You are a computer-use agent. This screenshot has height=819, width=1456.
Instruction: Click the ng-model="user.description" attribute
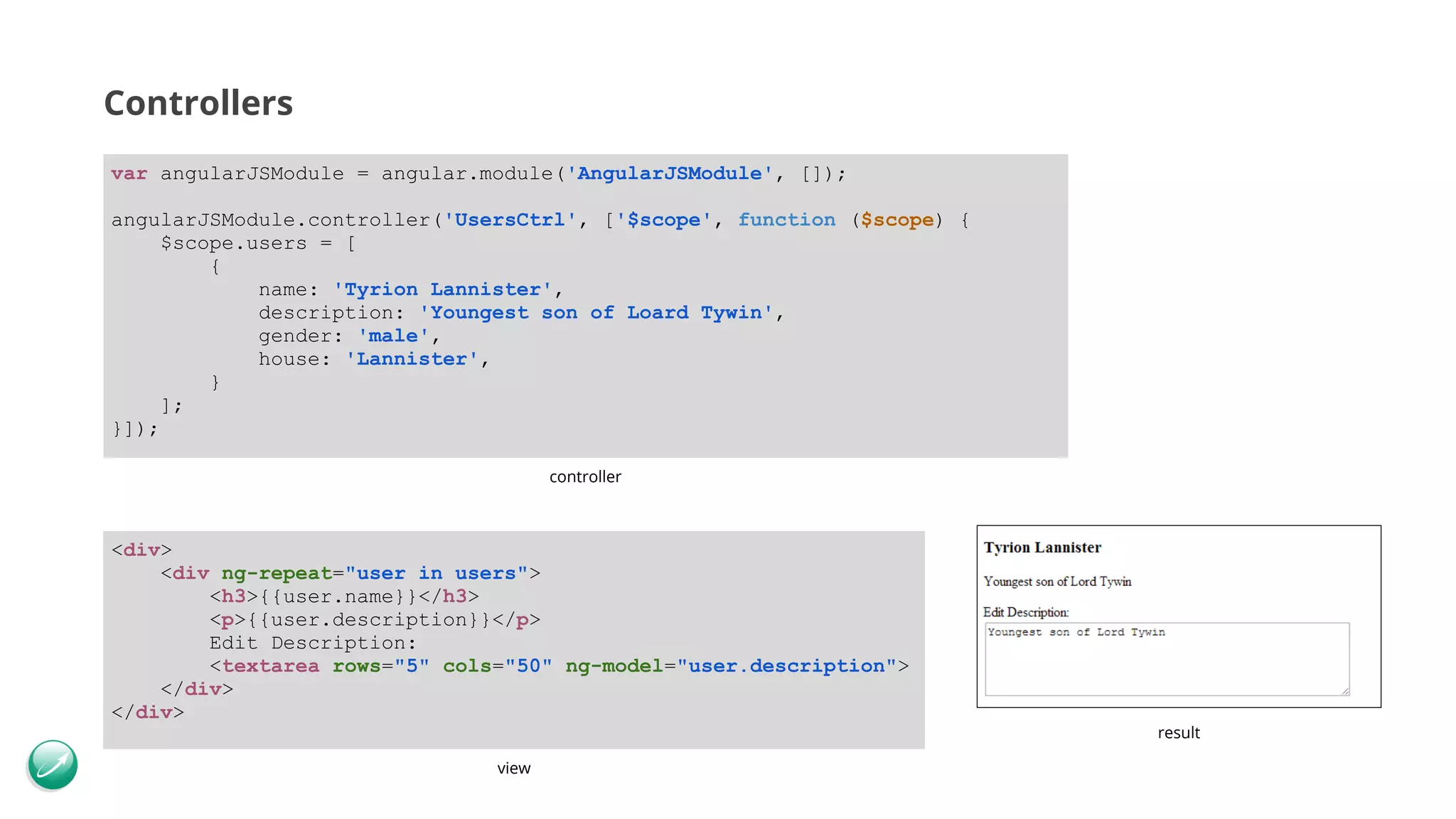[731, 666]
